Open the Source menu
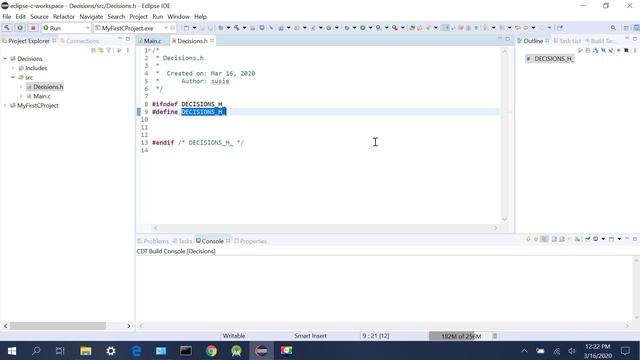The image size is (640, 360). click(39, 17)
